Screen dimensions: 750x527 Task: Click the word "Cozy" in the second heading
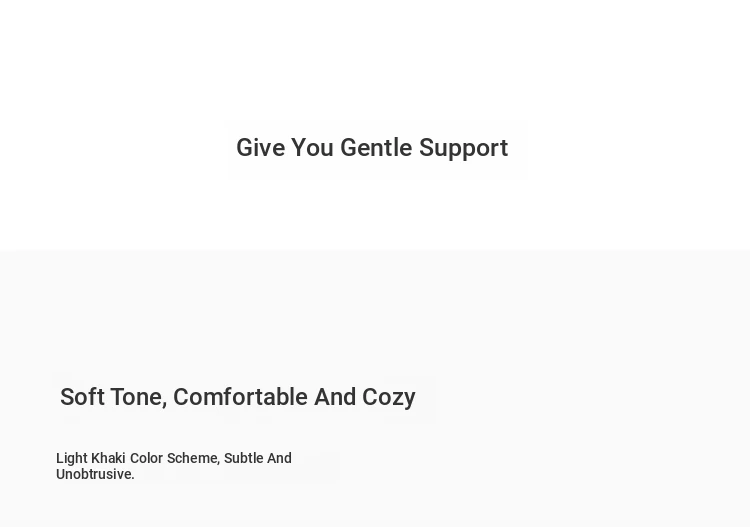(389, 398)
